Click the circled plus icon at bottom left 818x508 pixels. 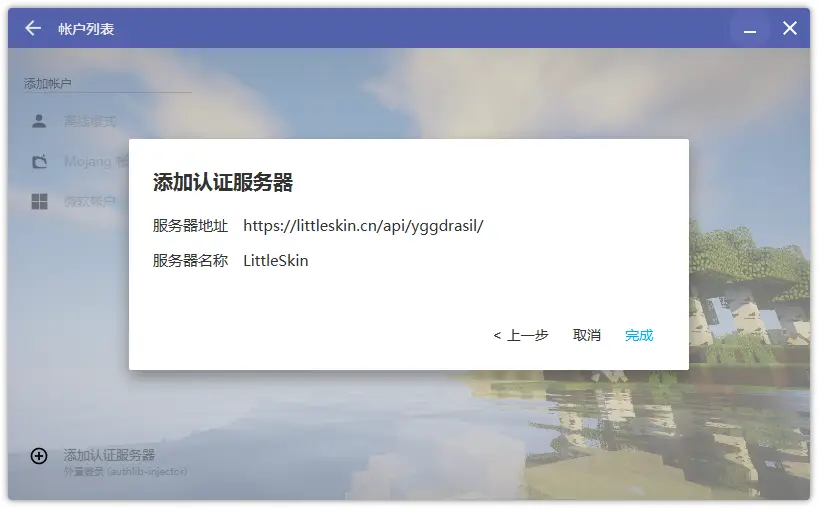point(39,456)
